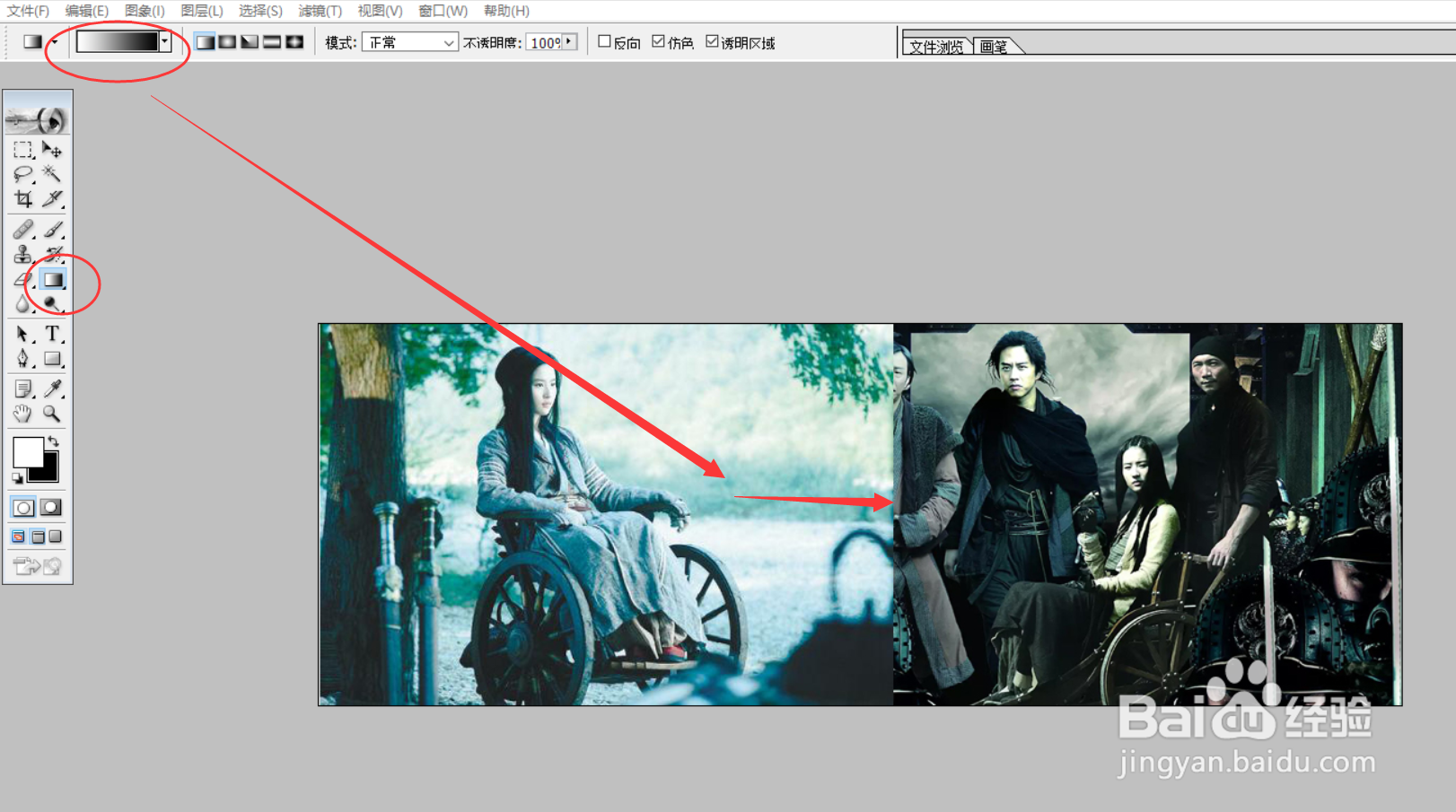Viewport: 1456px width, 812px height.
Task: Toggle the 仿色 dither checkbox
Action: (659, 41)
